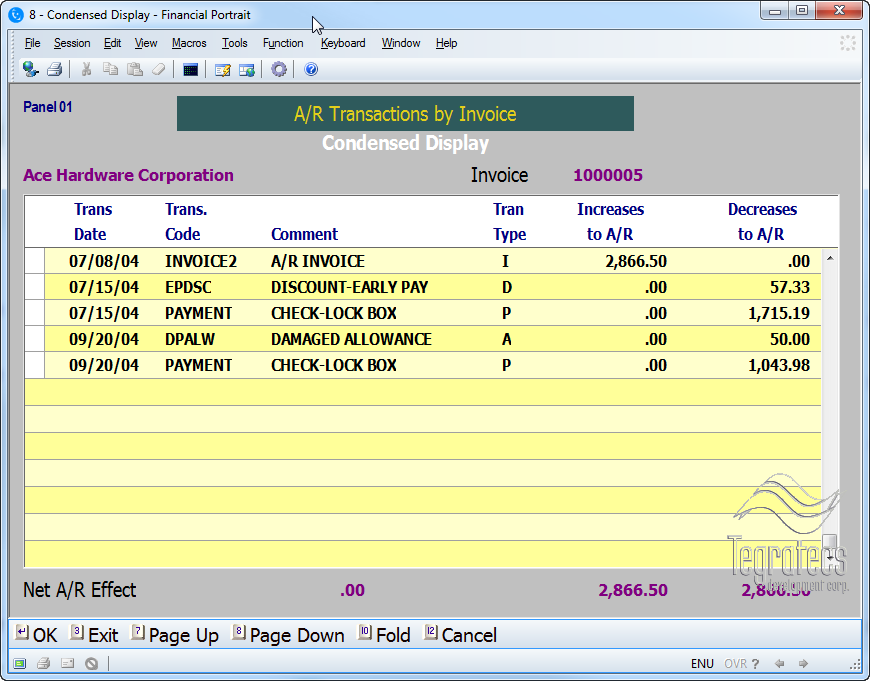Click the ENU status bar indicator
This screenshot has width=870, height=681.
click(x=702, y=663)
